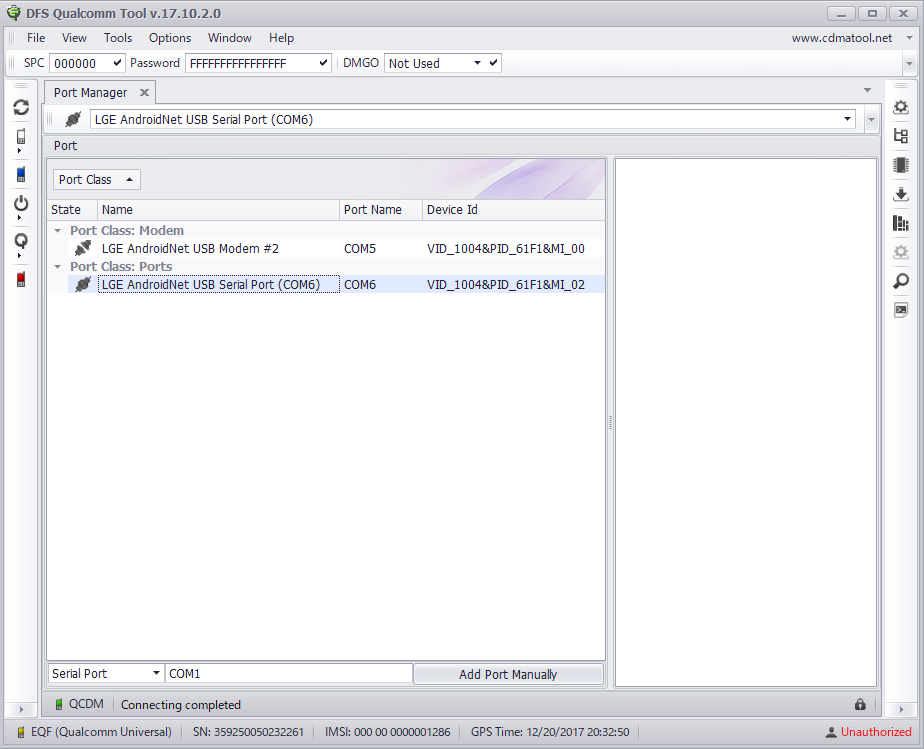Close the Port Manager tab
Image resolution: width=924 pixels, height=749 pixels.
pyautogui.click(x=144, y=93)
